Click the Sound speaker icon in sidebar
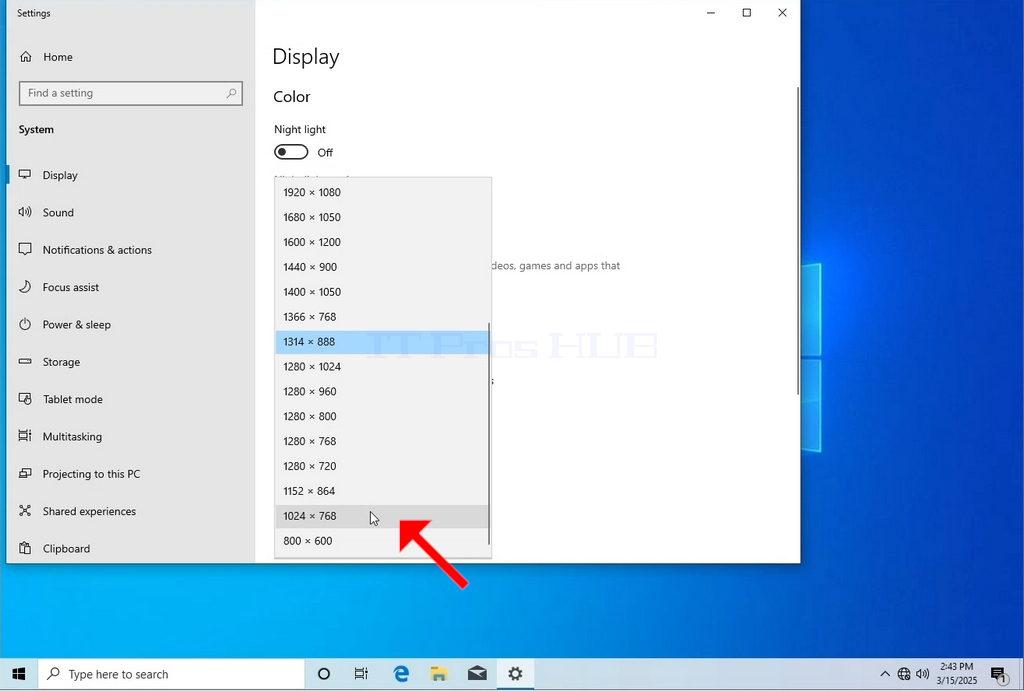Viewport: 1024px width, 691px height. pos(25,212)
